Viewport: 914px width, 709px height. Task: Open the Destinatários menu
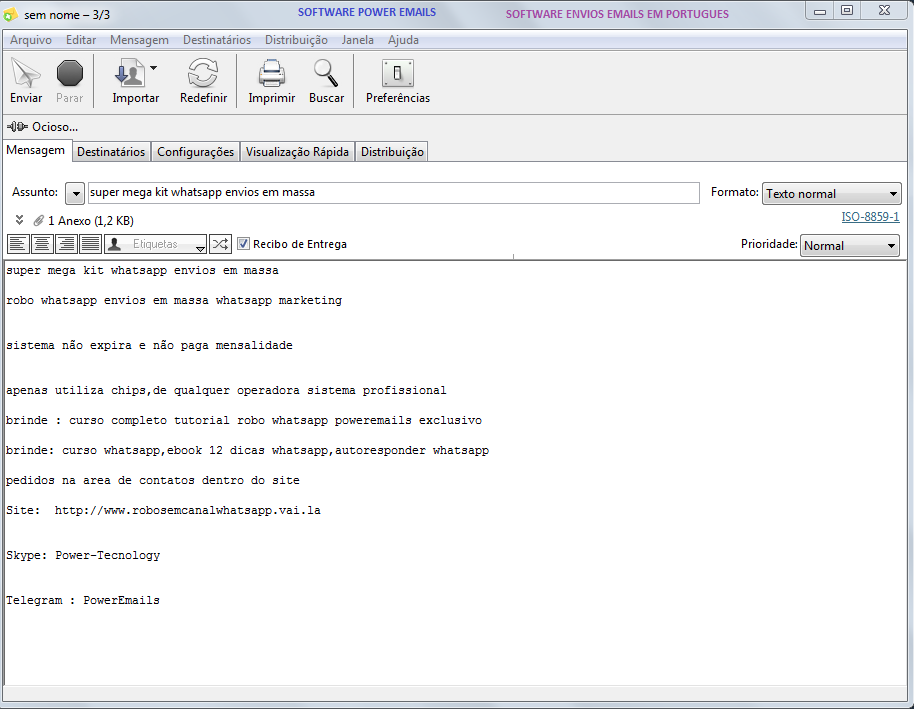pos(217,40)
